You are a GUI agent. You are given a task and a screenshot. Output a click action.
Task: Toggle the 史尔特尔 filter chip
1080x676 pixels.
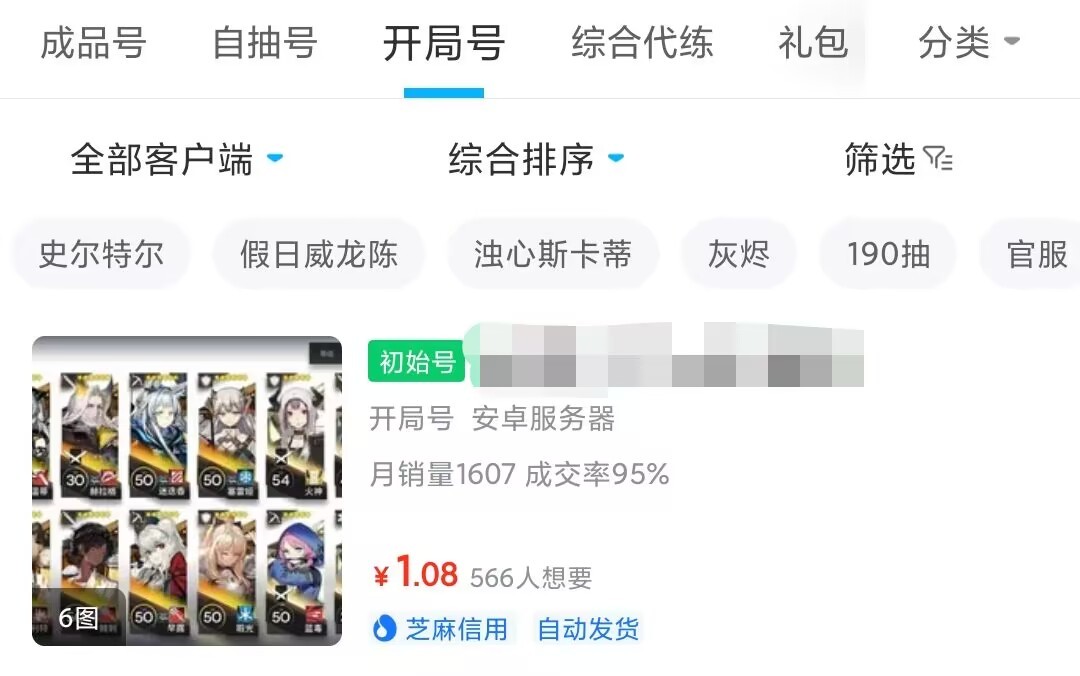[x=101, y=254]
